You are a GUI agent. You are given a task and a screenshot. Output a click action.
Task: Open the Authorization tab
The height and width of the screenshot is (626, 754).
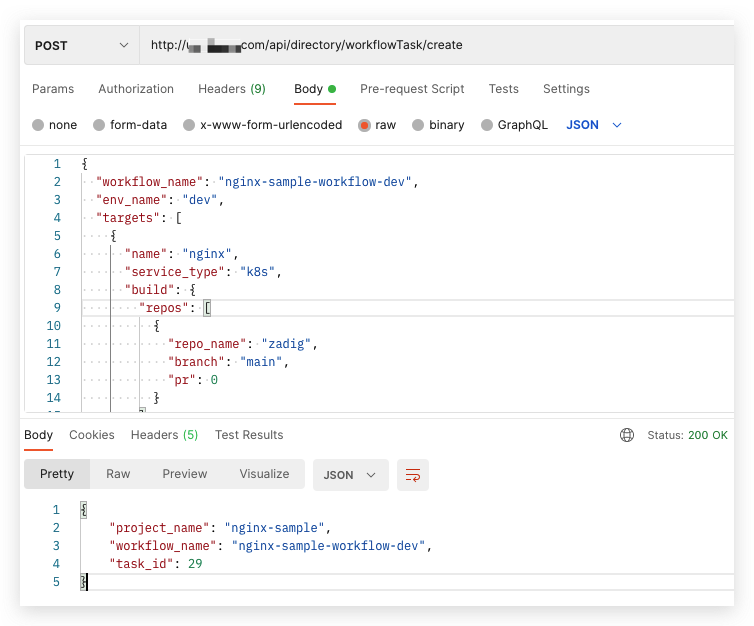pyautogui.click(x=136, y=89)
